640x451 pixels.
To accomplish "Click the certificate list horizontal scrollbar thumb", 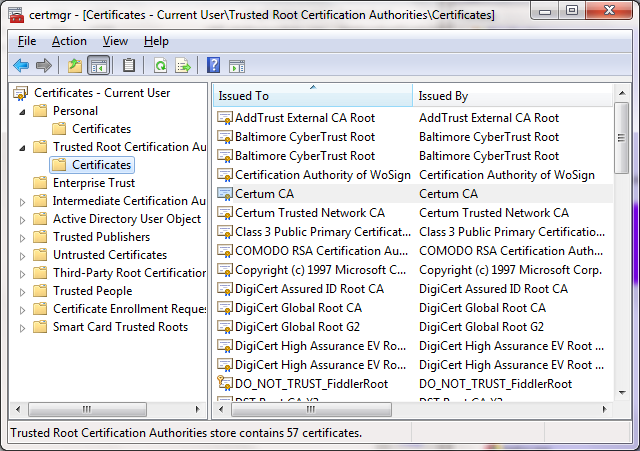I will [x=311, y=409].
